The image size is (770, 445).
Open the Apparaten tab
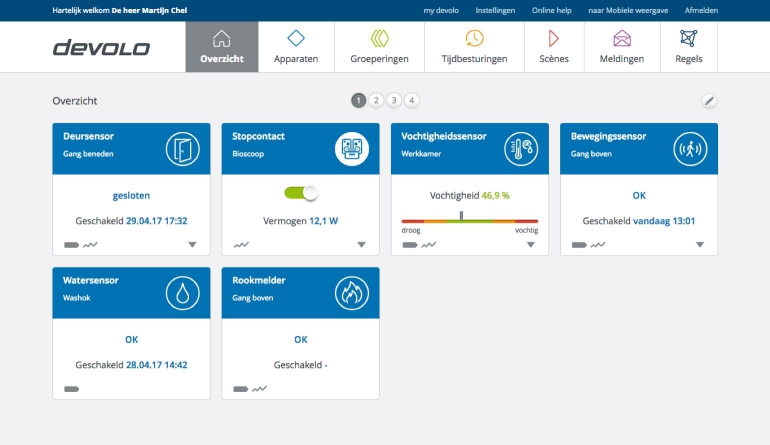(296, 47)
